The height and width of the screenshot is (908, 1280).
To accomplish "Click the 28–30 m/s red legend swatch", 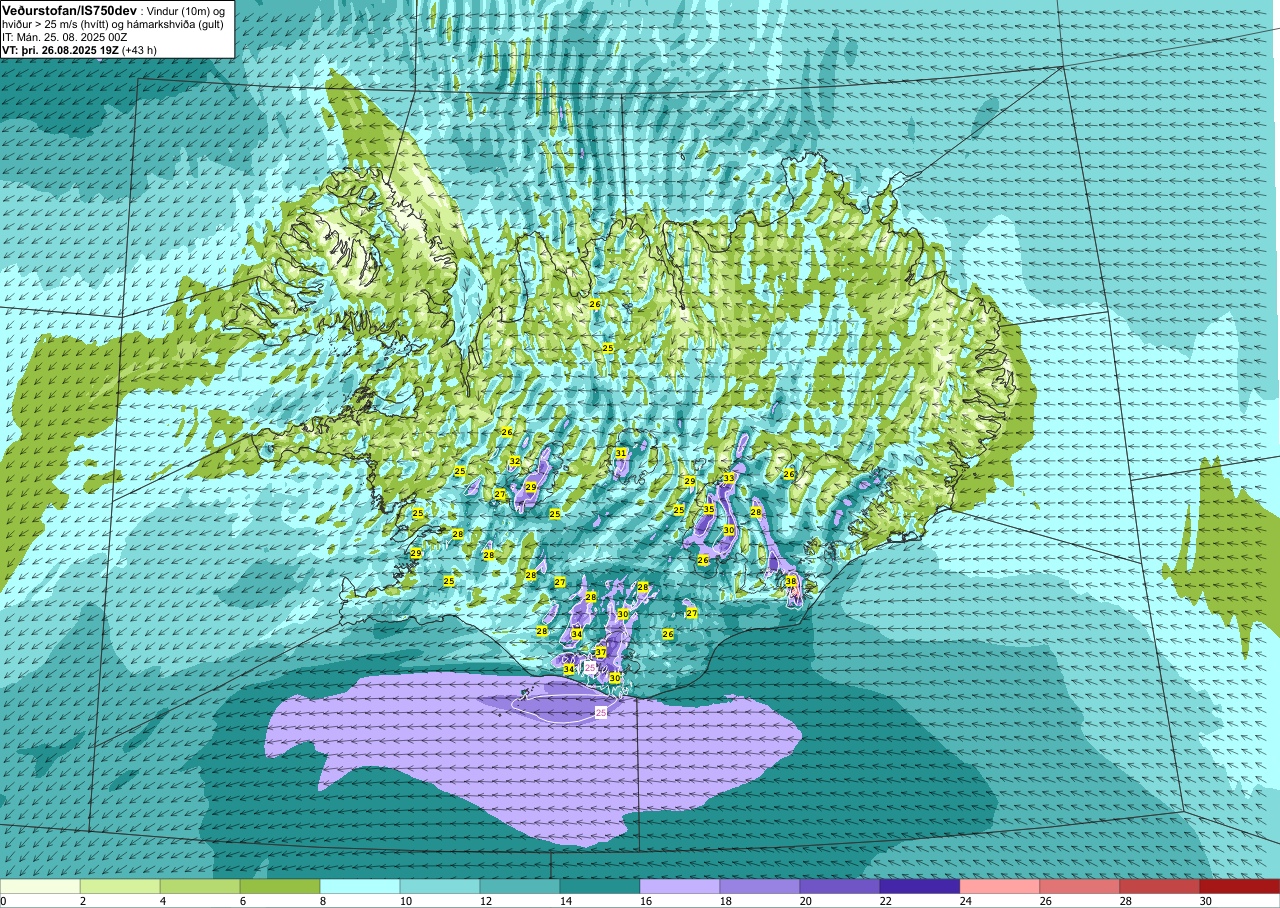I will [1160, 886].
